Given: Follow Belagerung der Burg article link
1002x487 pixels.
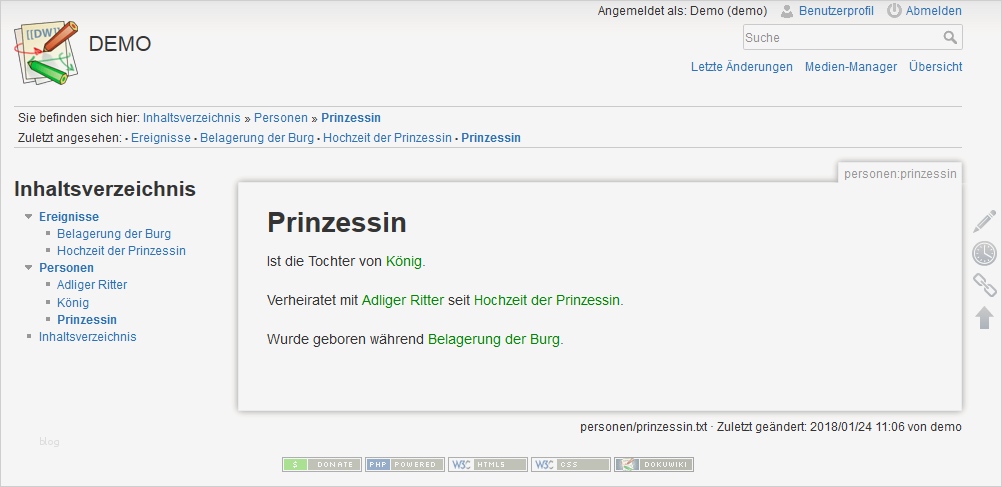Looking at the screenshot, I should pyautogui.click(x=494, y=339).
